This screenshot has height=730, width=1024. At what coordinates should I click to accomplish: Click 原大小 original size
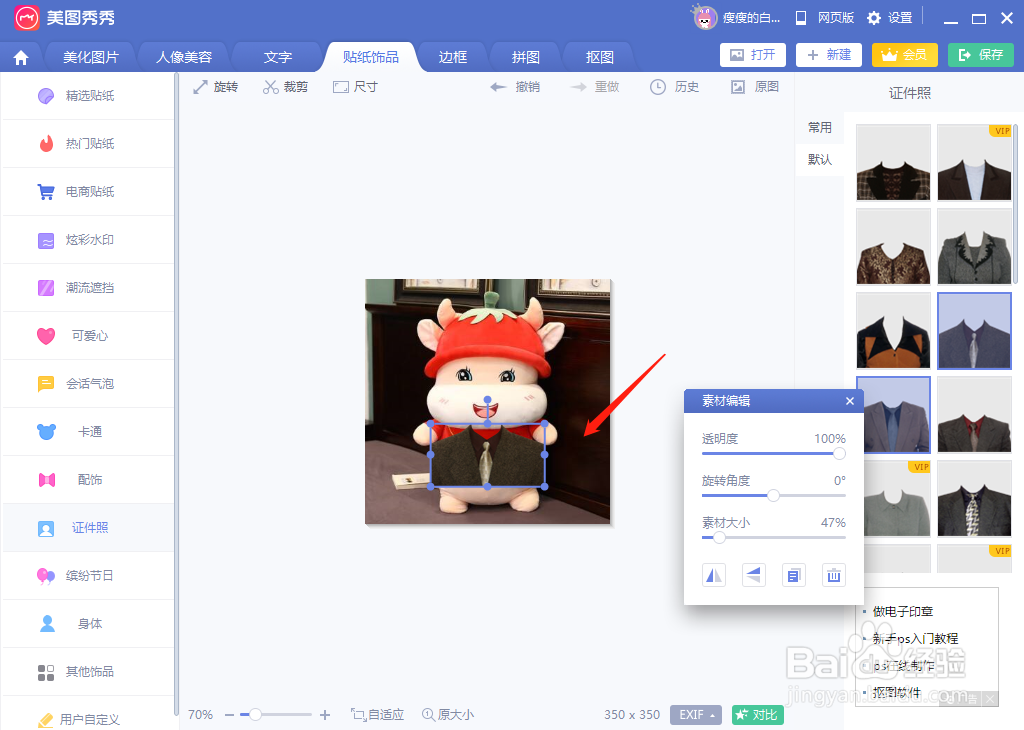(x=448, y=715)
